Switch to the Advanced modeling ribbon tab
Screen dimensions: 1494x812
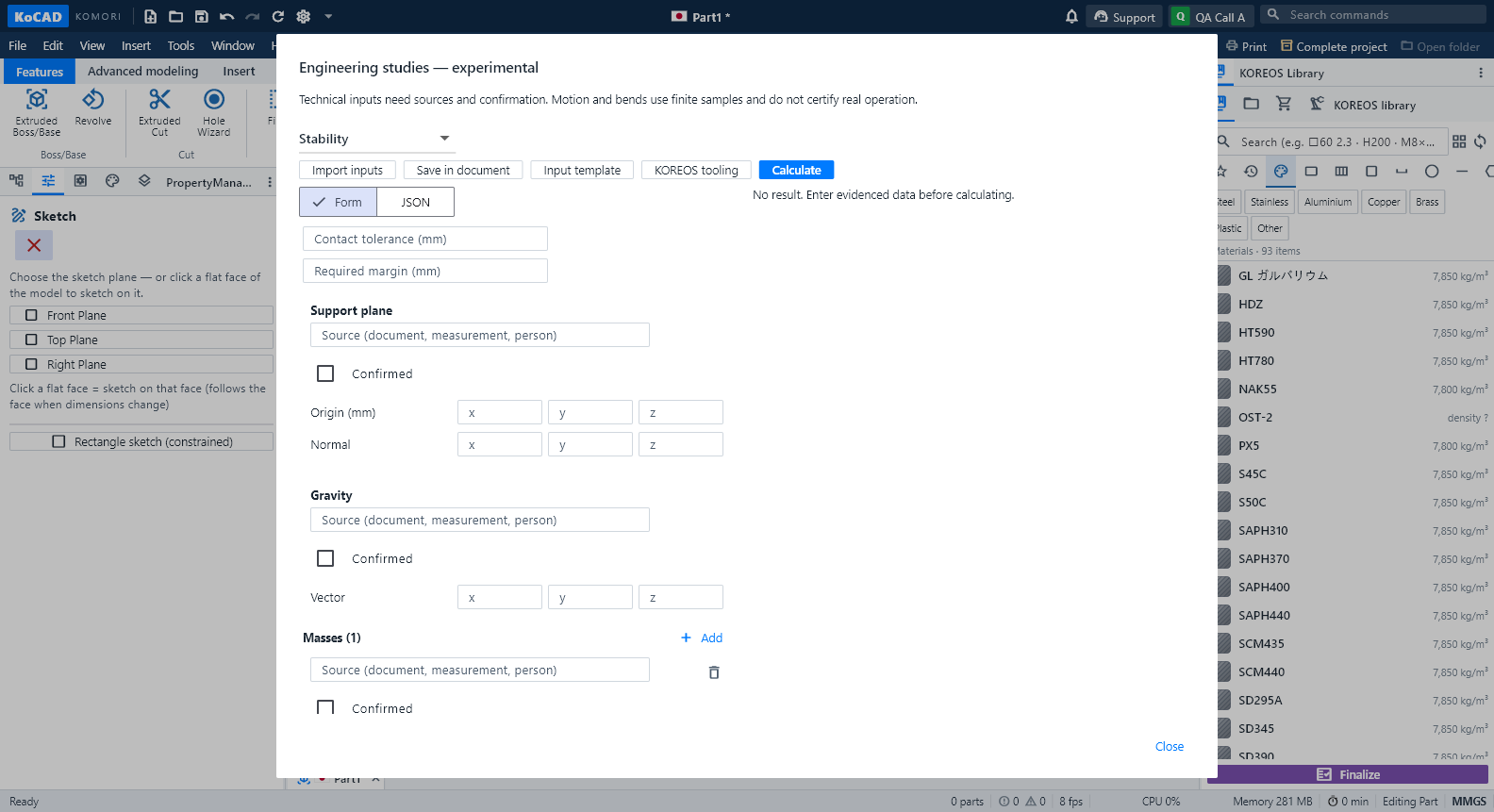[143, 71]
